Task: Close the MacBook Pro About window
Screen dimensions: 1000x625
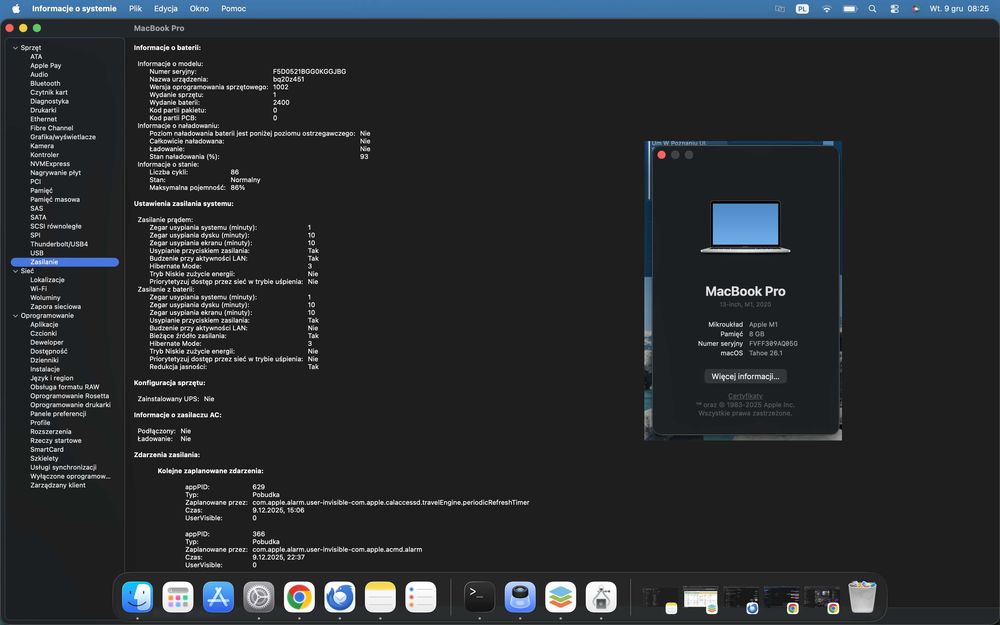Action: click(x=661, y=155)
